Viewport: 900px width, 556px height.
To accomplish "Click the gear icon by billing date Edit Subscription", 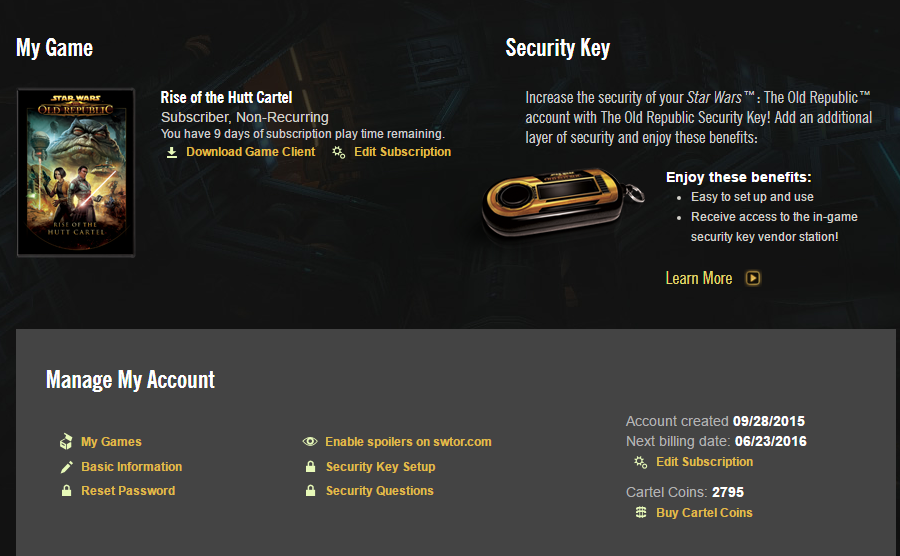I will [x=641, y=462].
